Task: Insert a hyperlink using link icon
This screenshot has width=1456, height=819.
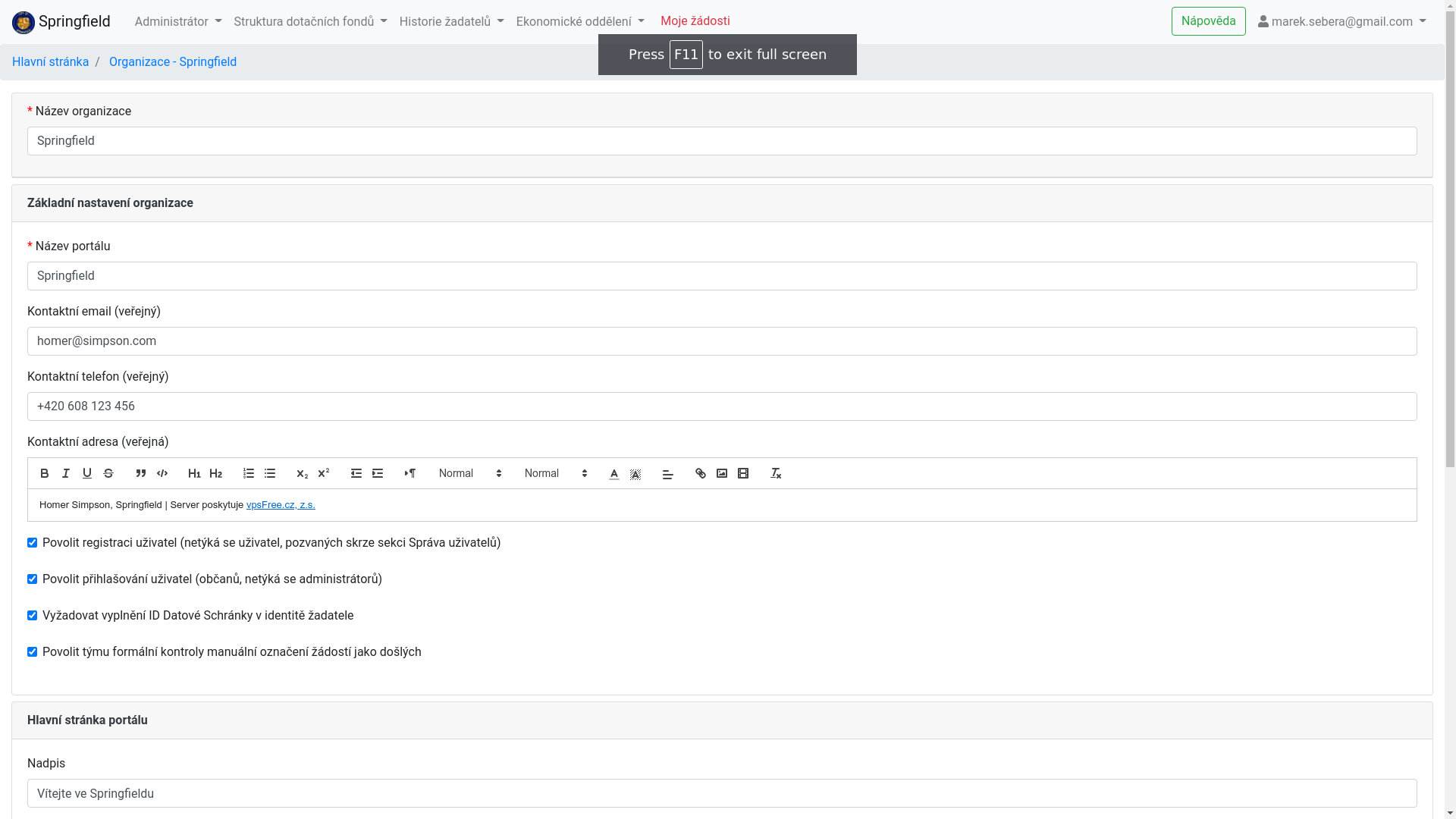Action: coord(701,473)
